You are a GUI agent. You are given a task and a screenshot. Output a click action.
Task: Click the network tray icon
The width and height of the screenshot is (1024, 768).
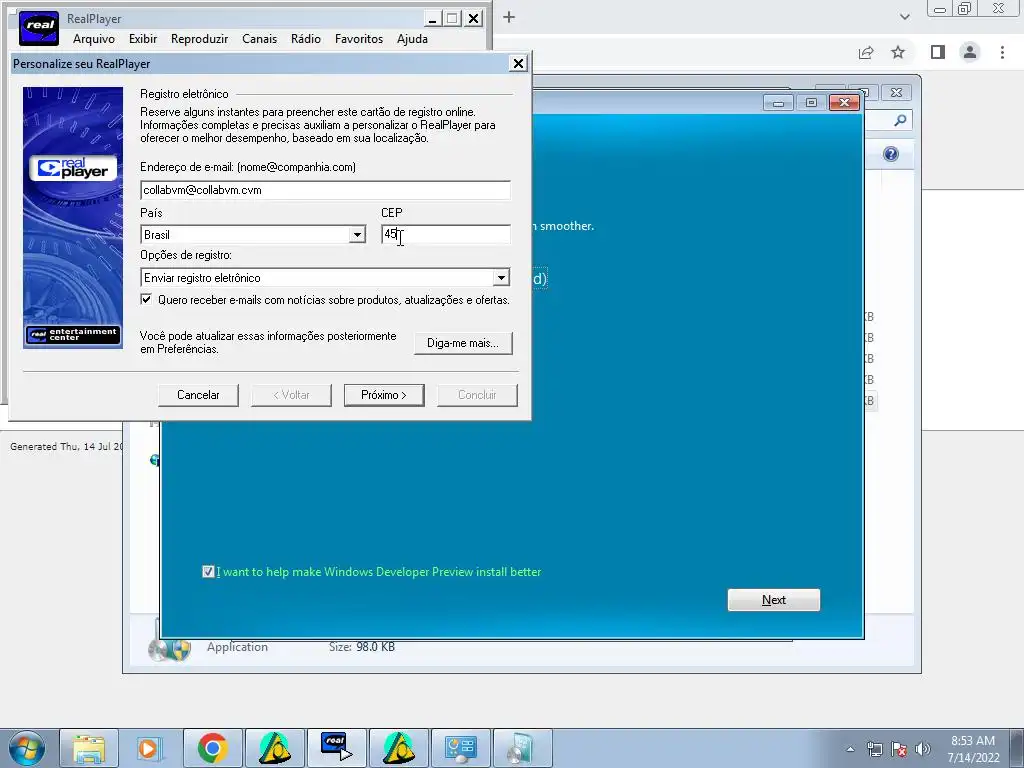click(x=874, y=749)
